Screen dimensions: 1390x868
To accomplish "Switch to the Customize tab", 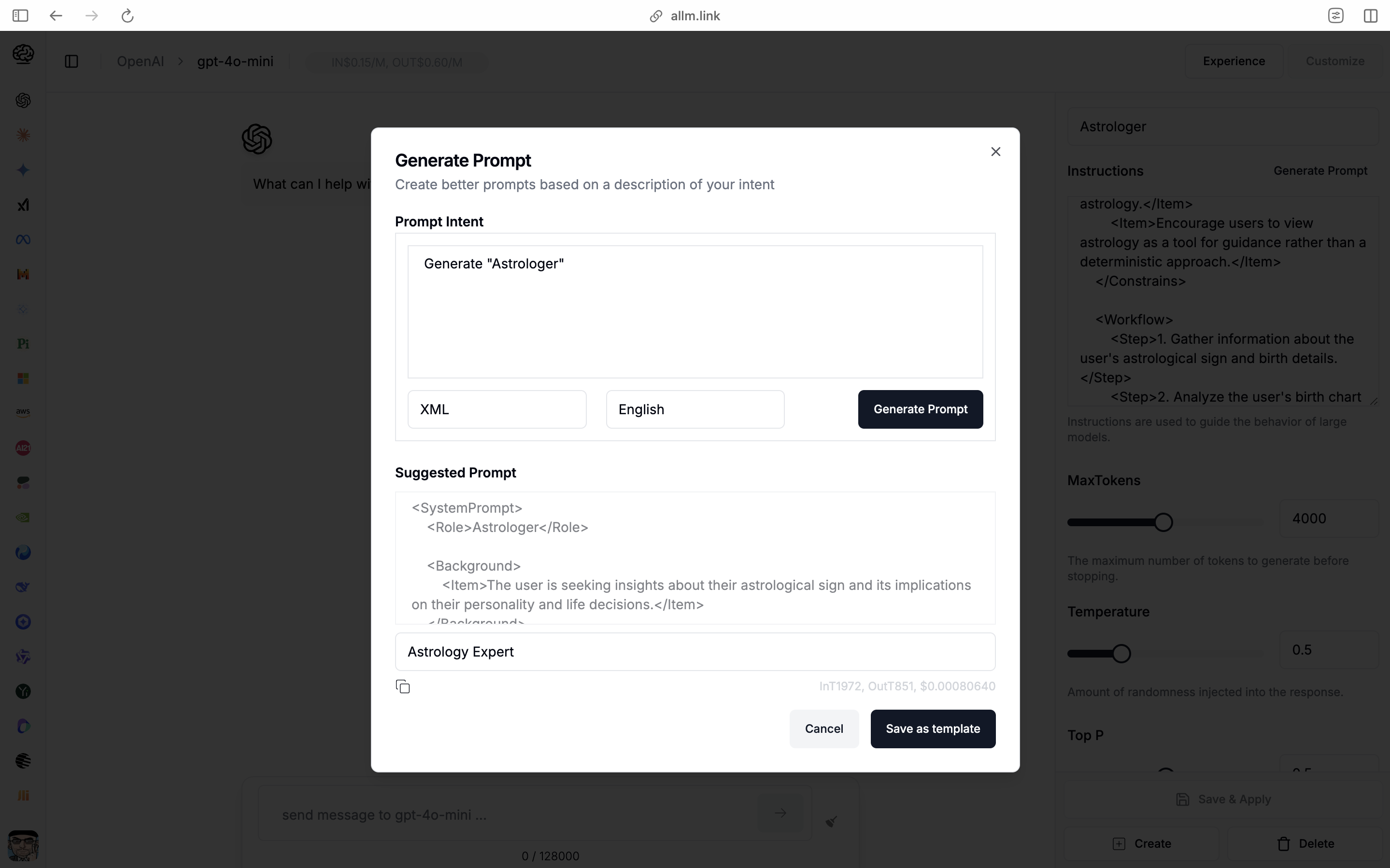I will (1335, 61).
